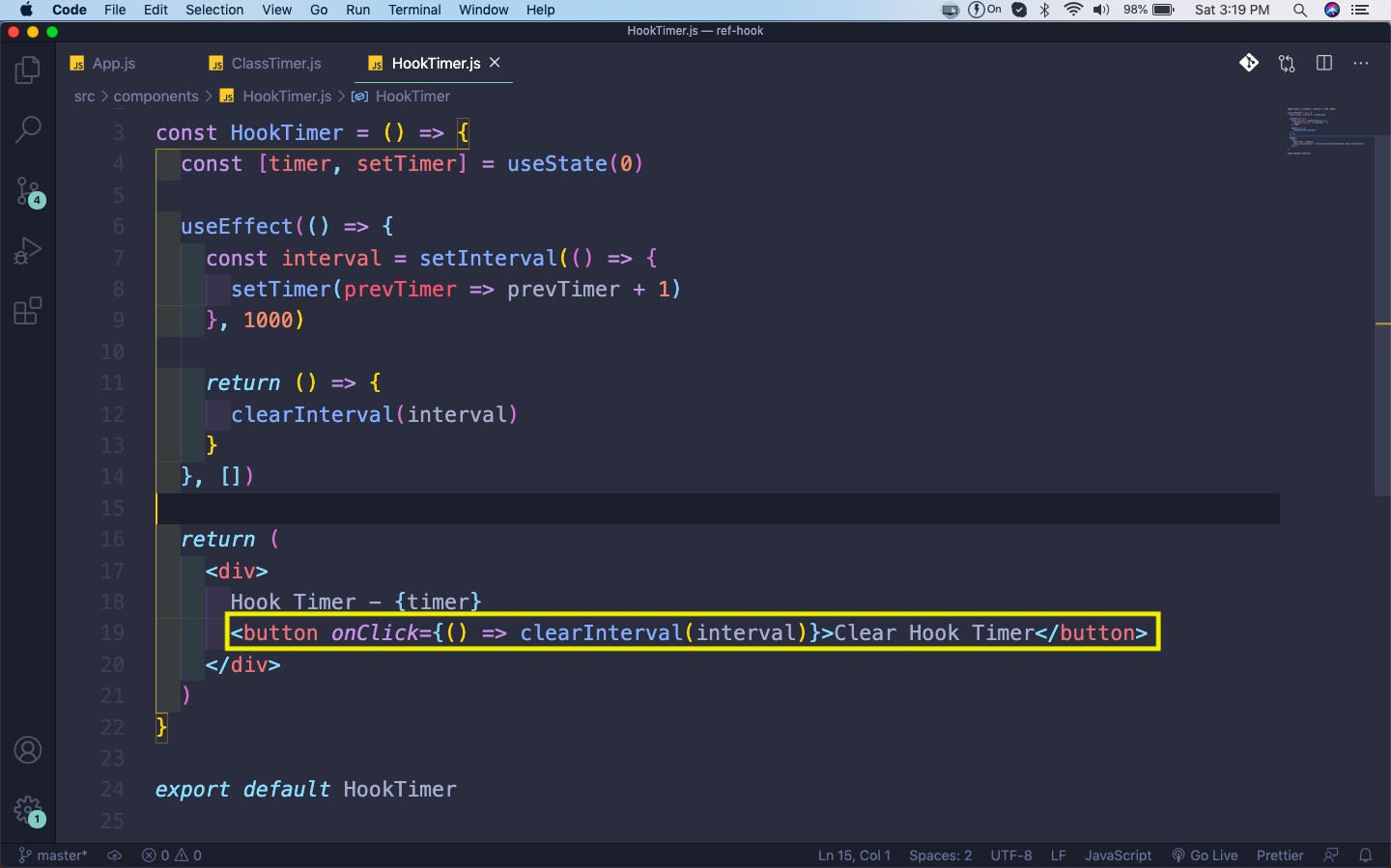This screenshot has width=1391, height=868.
Task: Open Notification Center list icon
Action: 1361,10
